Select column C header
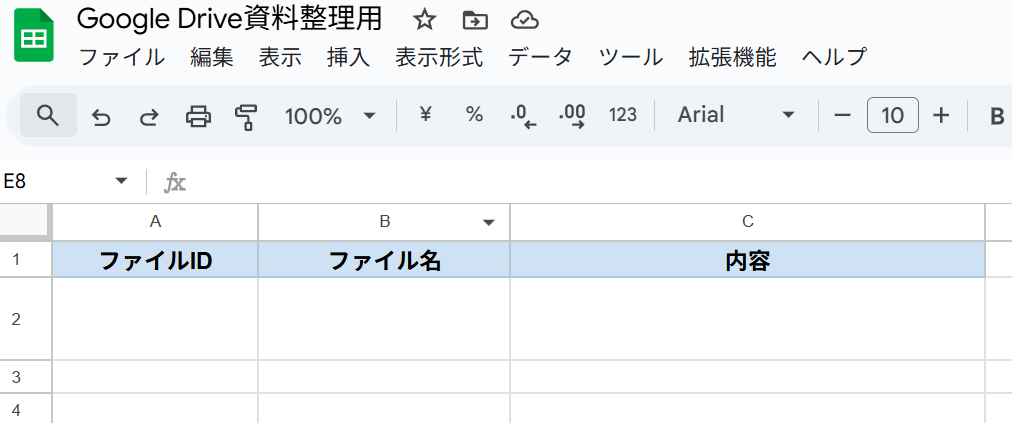This screenshot has width=1012, height=423. click(747, 222)
